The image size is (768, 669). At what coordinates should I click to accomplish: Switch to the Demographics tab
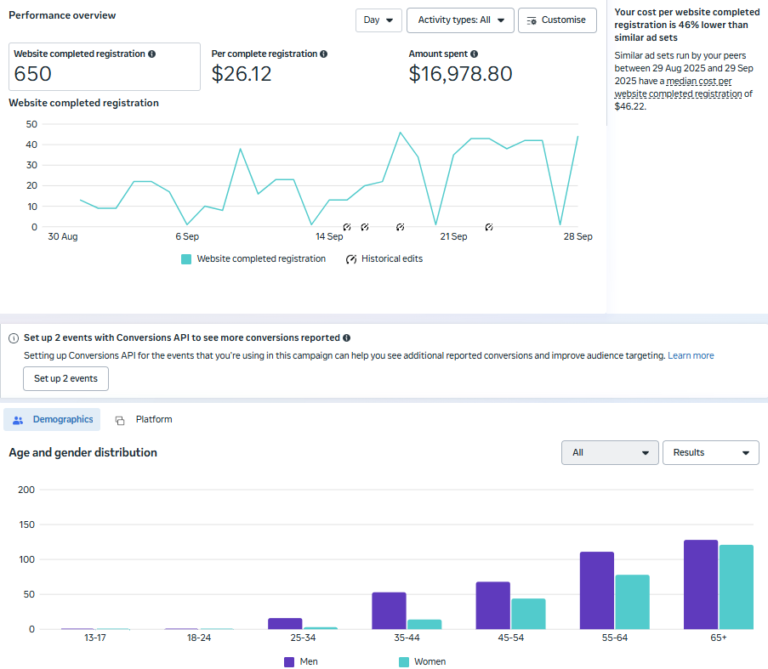52,420
